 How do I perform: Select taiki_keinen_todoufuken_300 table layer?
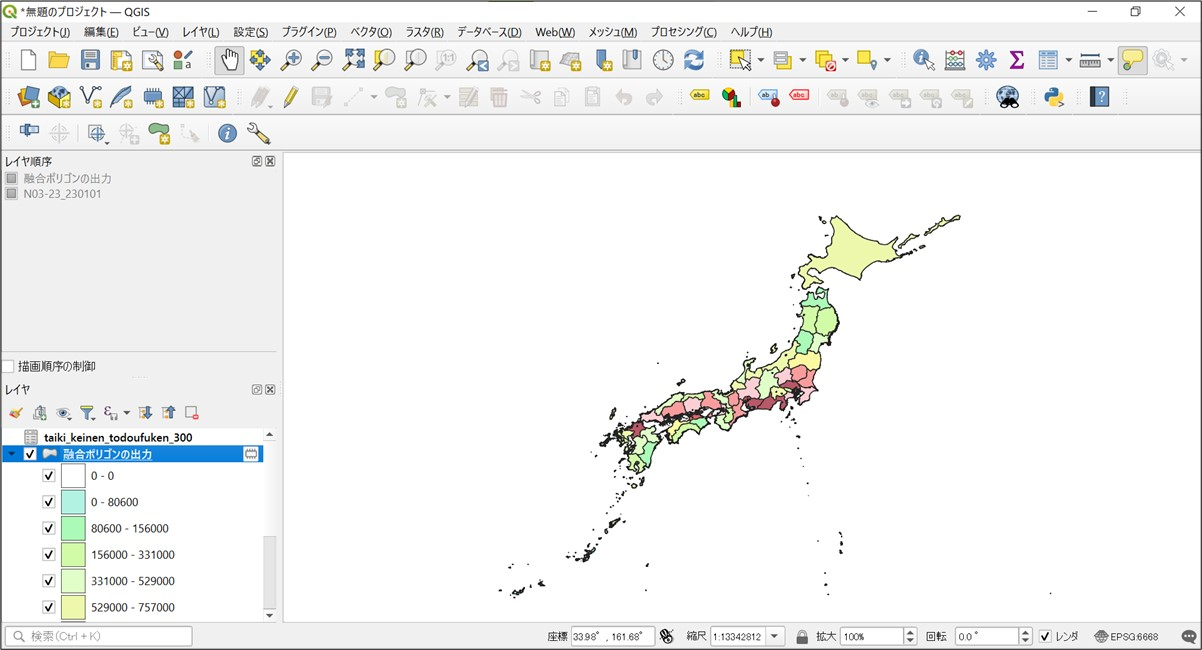[x=118, y=437]
